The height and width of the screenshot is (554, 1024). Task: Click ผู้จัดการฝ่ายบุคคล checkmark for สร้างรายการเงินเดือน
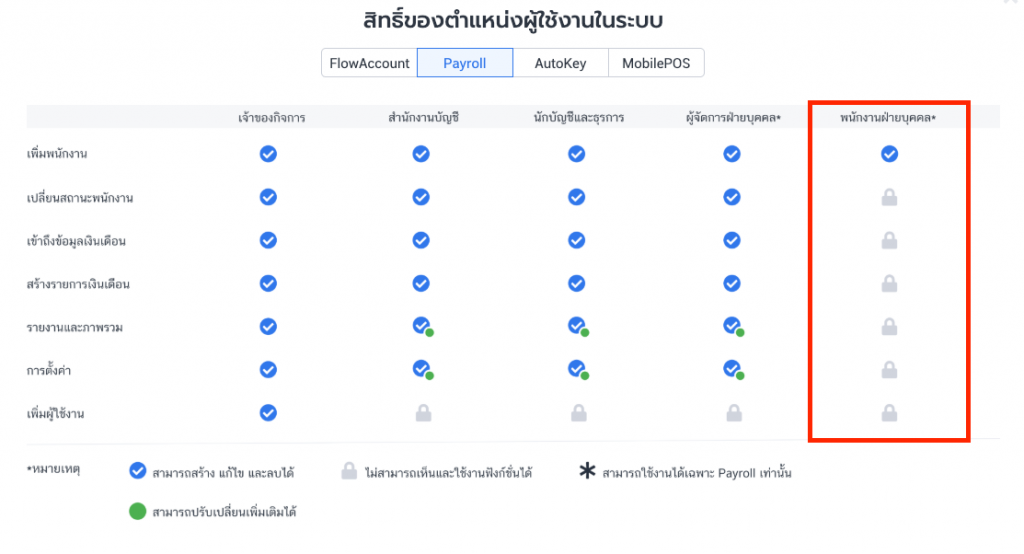tap(732, 283)
